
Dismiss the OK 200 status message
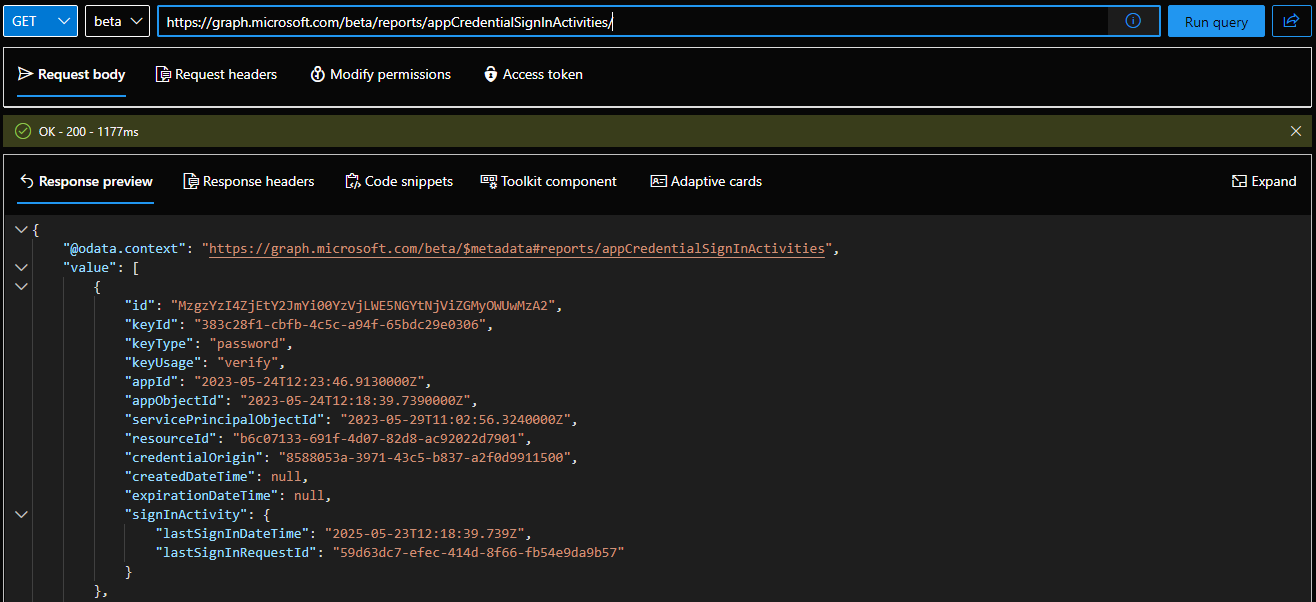[1296, 131]
